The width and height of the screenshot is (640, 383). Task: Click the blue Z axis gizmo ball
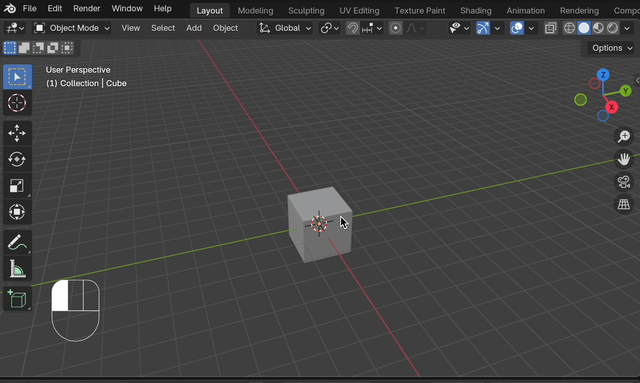[603, 75]
